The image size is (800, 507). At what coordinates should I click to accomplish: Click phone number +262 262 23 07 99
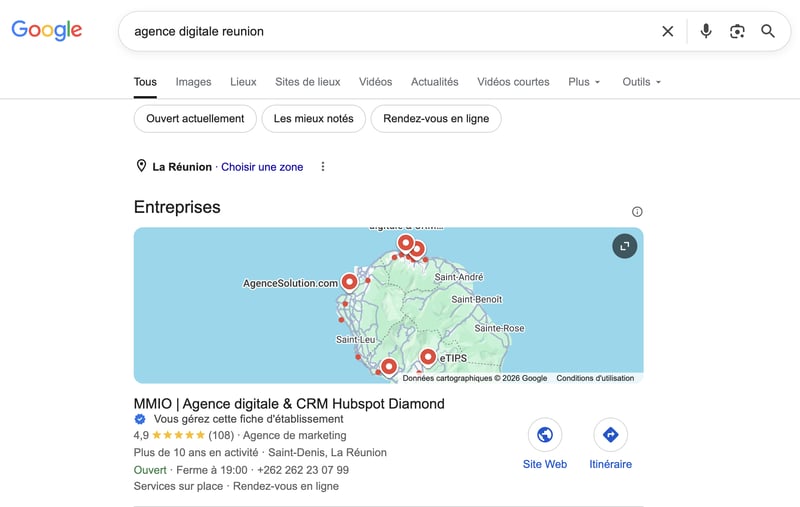303,470
